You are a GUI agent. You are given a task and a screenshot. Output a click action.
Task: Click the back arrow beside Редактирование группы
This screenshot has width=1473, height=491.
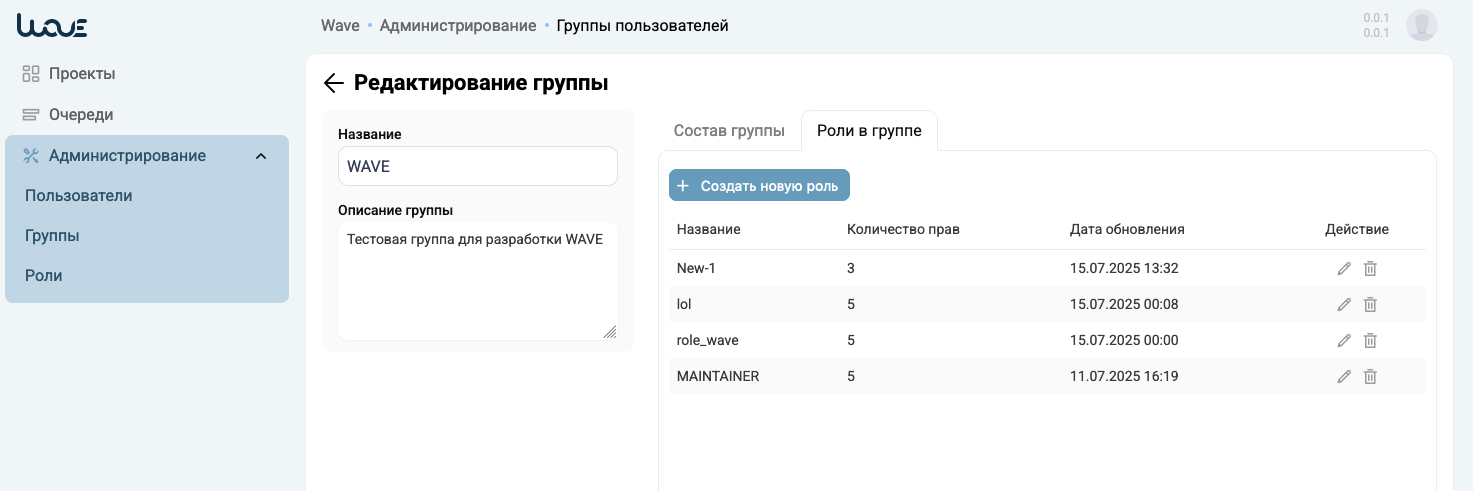pyautogui.click(x=334, y=83)
